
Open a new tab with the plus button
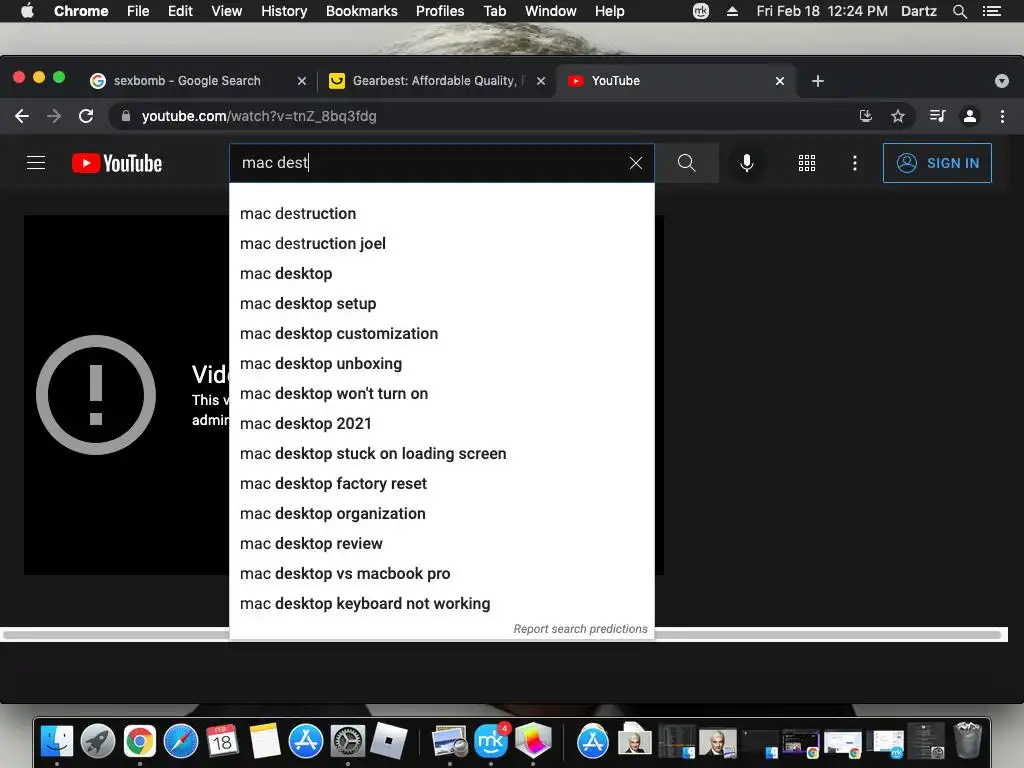click(818, 81)
